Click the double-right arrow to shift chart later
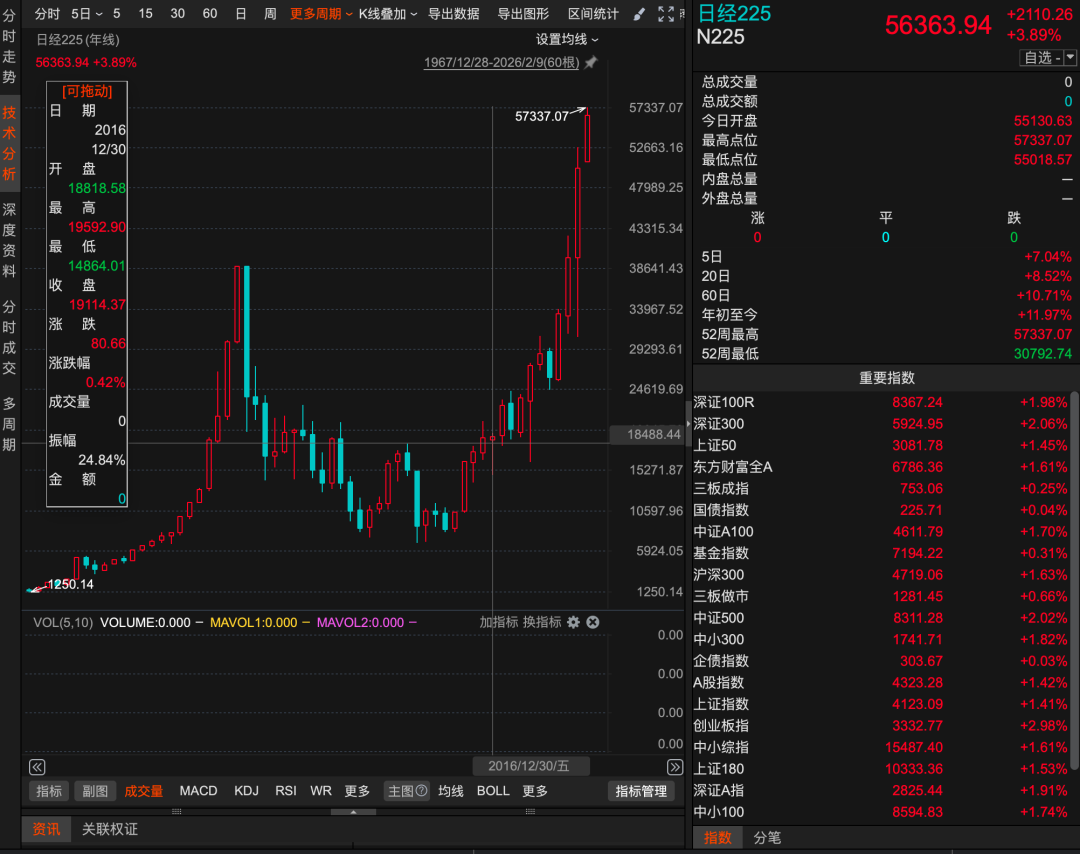This screenshot has height=854, width=1080. tap(675, 767)
